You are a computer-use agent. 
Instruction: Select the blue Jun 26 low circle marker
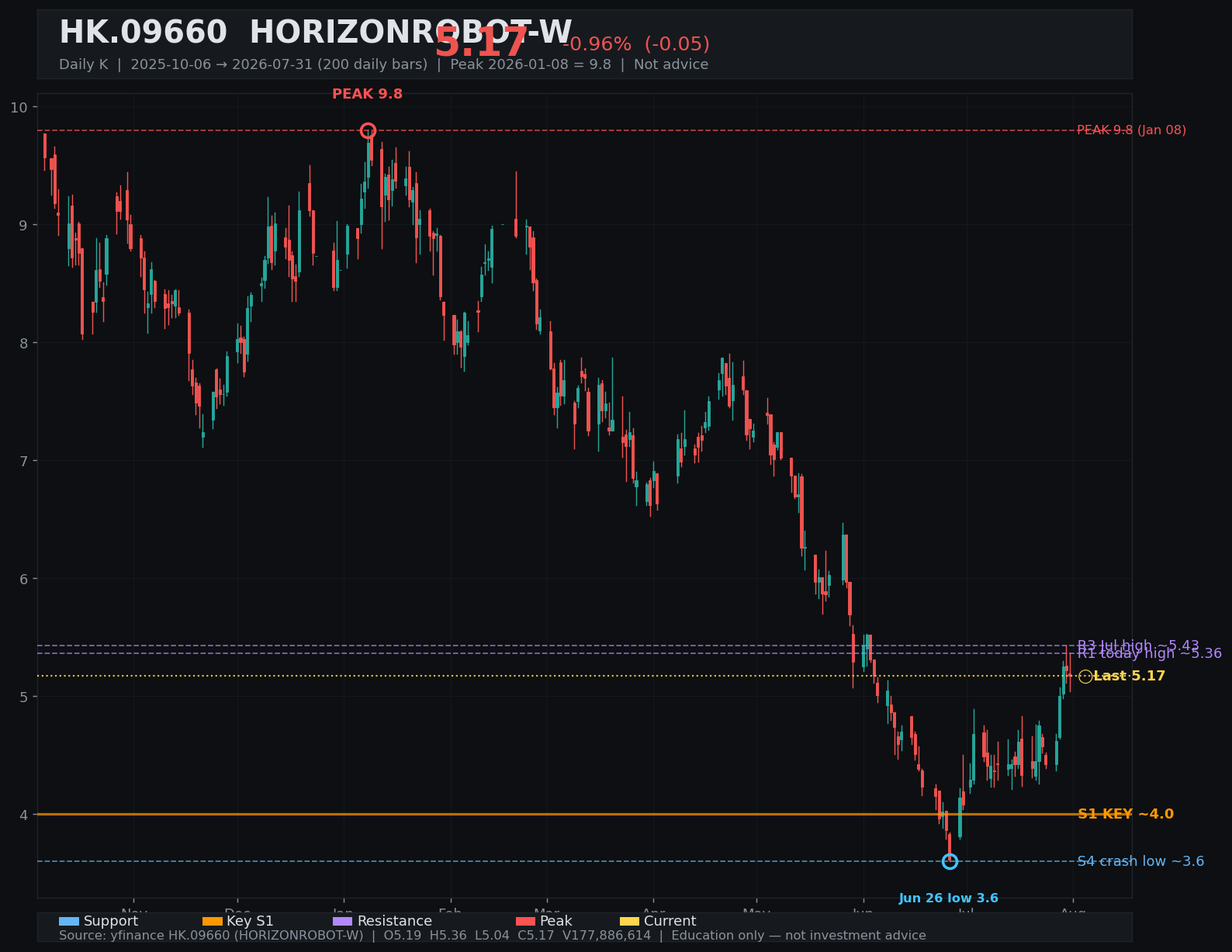950,861
